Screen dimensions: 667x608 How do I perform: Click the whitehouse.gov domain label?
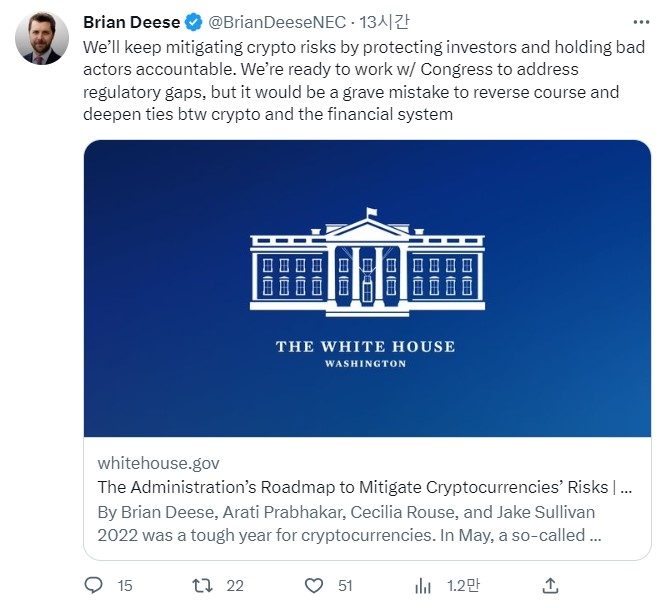click(x=158, y=463)
